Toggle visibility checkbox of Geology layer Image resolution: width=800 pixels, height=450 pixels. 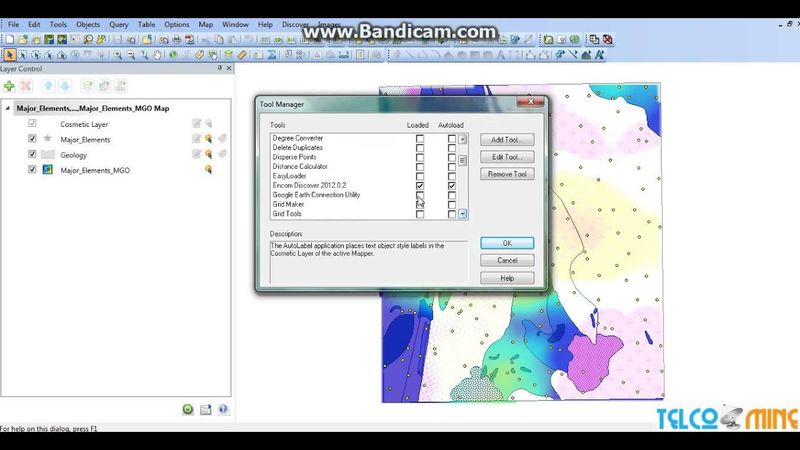point(32,154)
